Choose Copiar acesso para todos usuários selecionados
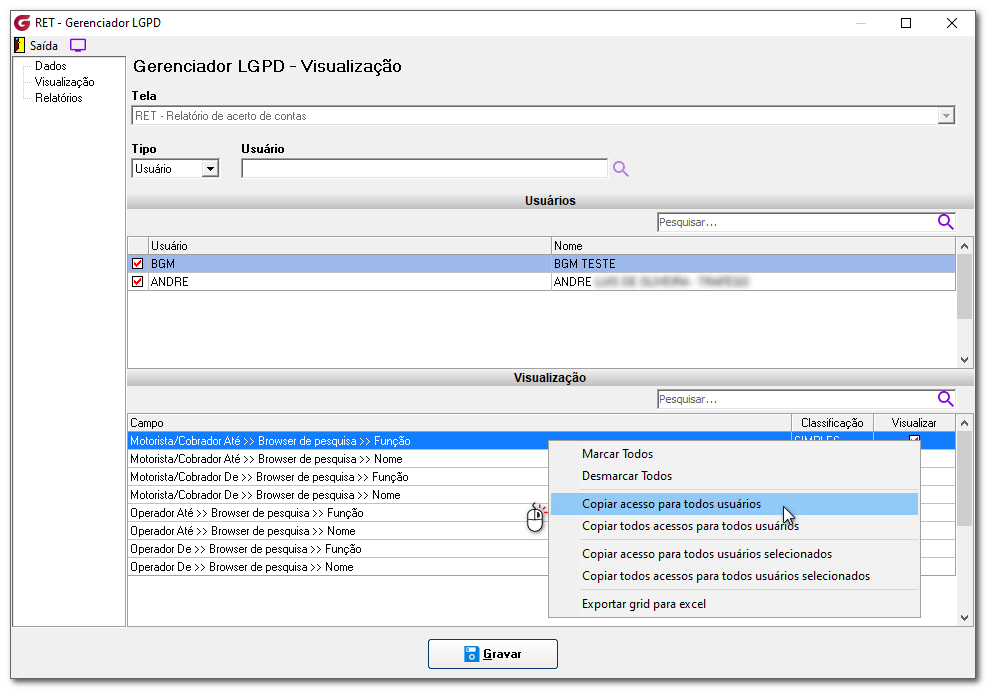Image resolution: width=987 pixels, height=690 pixels. [734, 554]
